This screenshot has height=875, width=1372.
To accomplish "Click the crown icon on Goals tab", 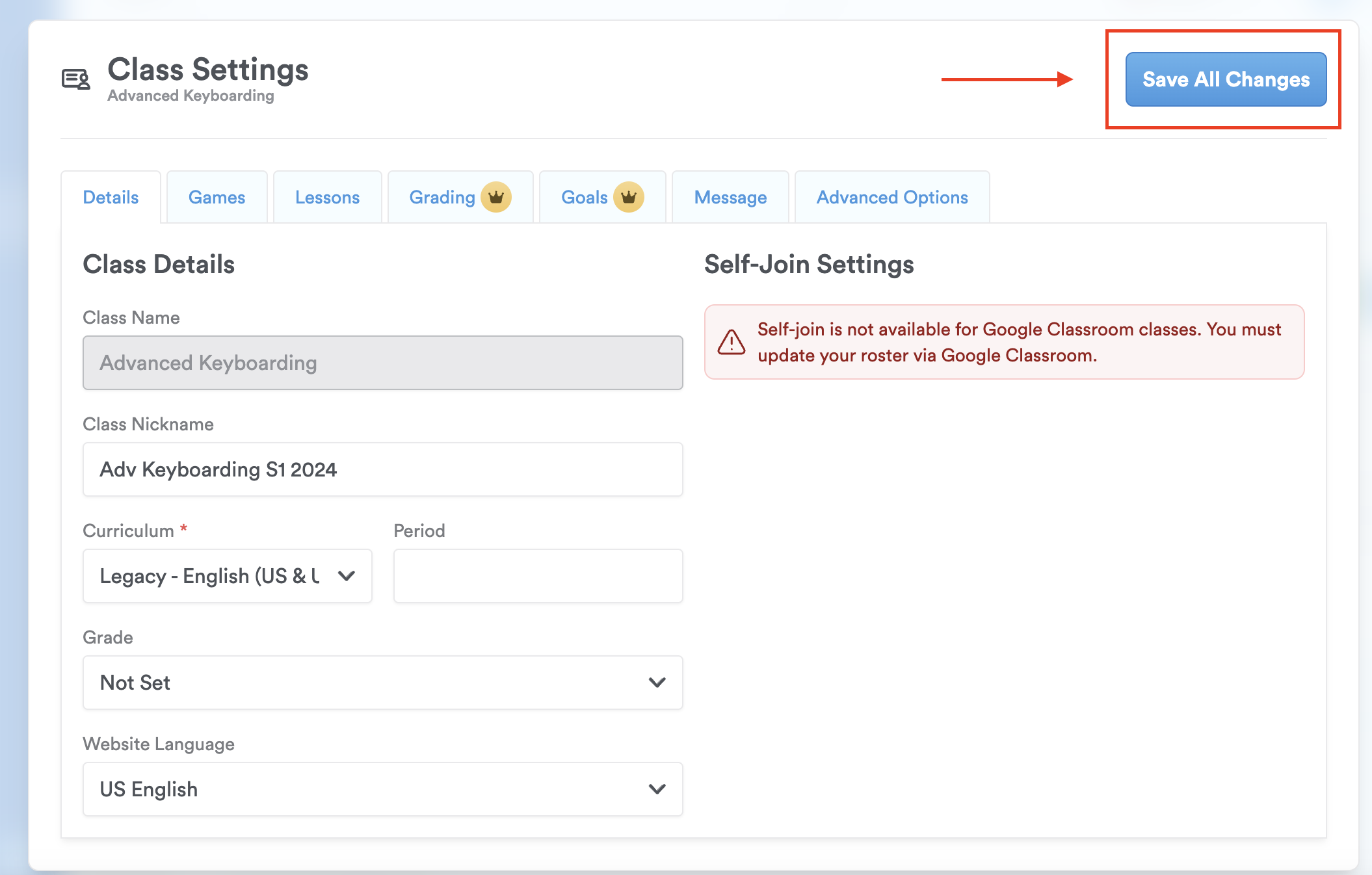I will click(628, 197).
